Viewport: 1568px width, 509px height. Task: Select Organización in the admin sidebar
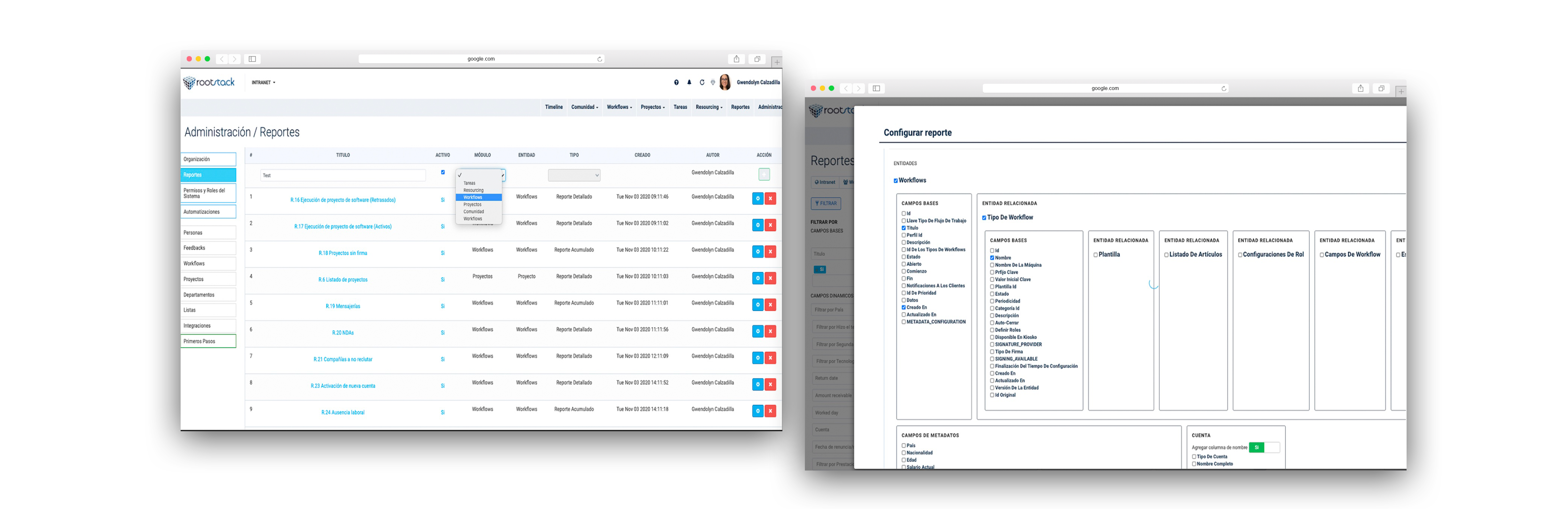click(208, 159)
